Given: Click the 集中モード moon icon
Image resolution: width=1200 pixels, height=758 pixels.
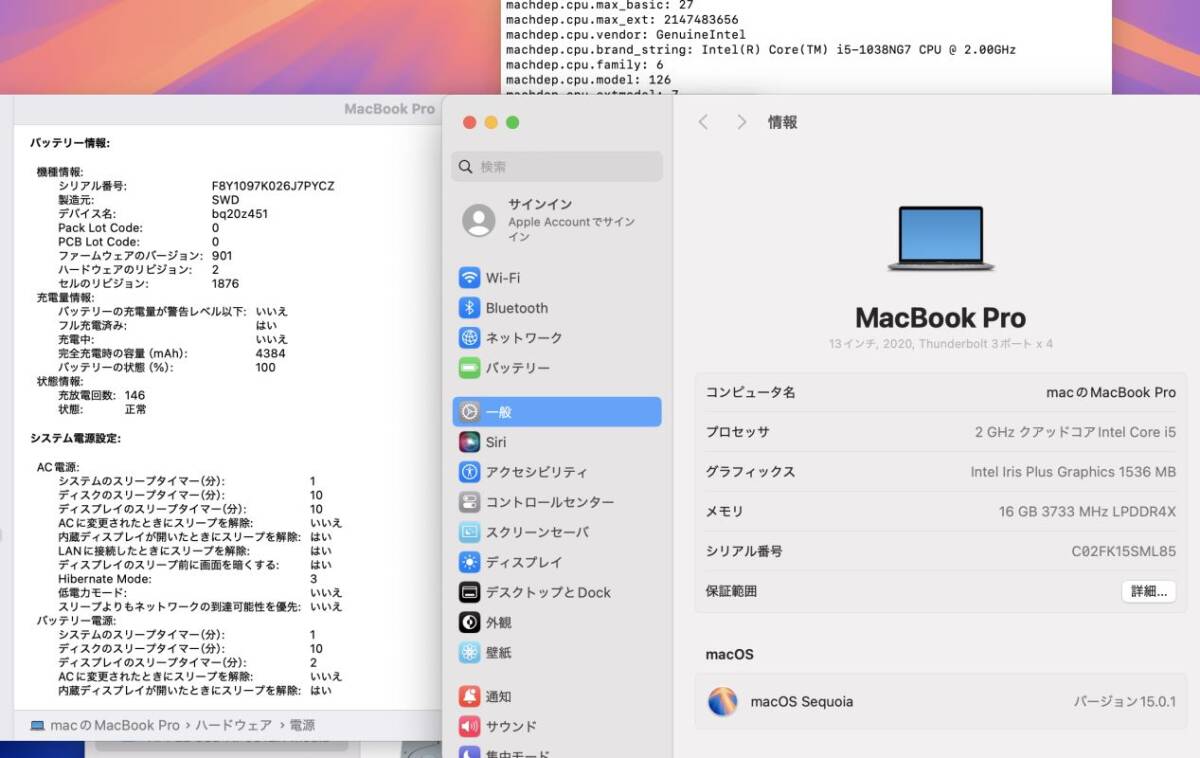Looking at the screenshot, I should (469, 752).
